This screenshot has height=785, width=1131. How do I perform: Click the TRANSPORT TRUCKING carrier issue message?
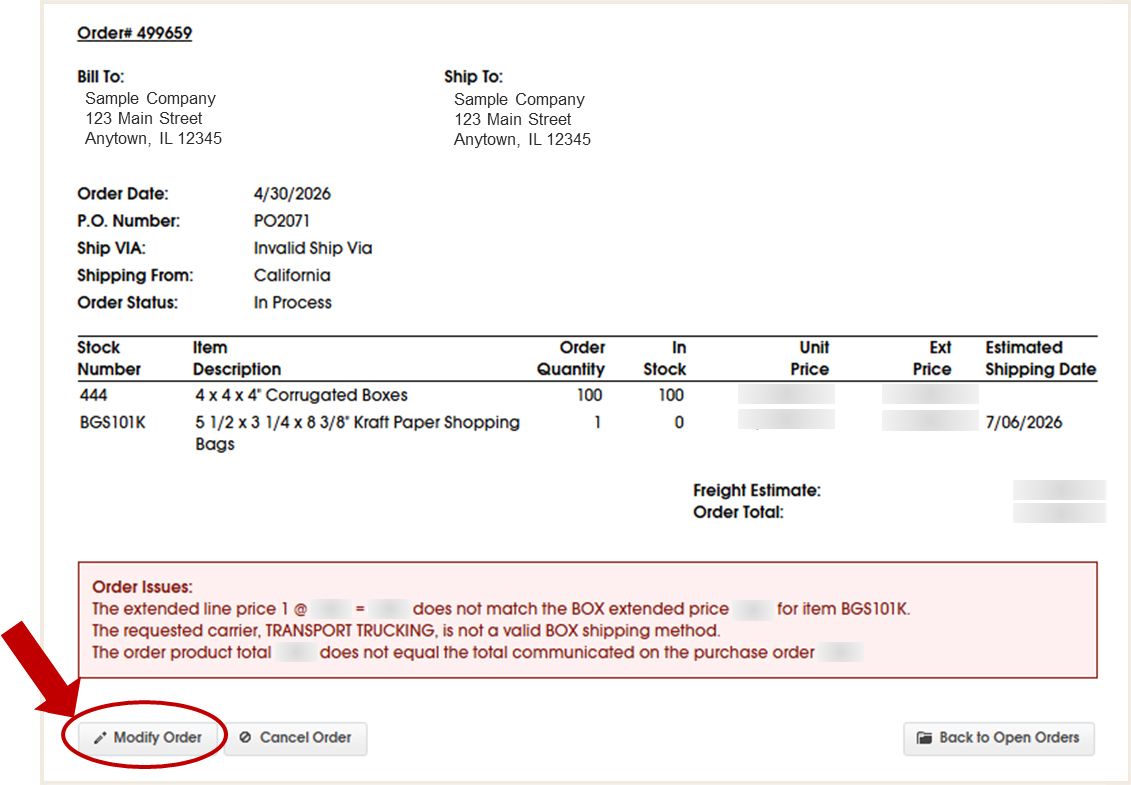tap(406, 631)
